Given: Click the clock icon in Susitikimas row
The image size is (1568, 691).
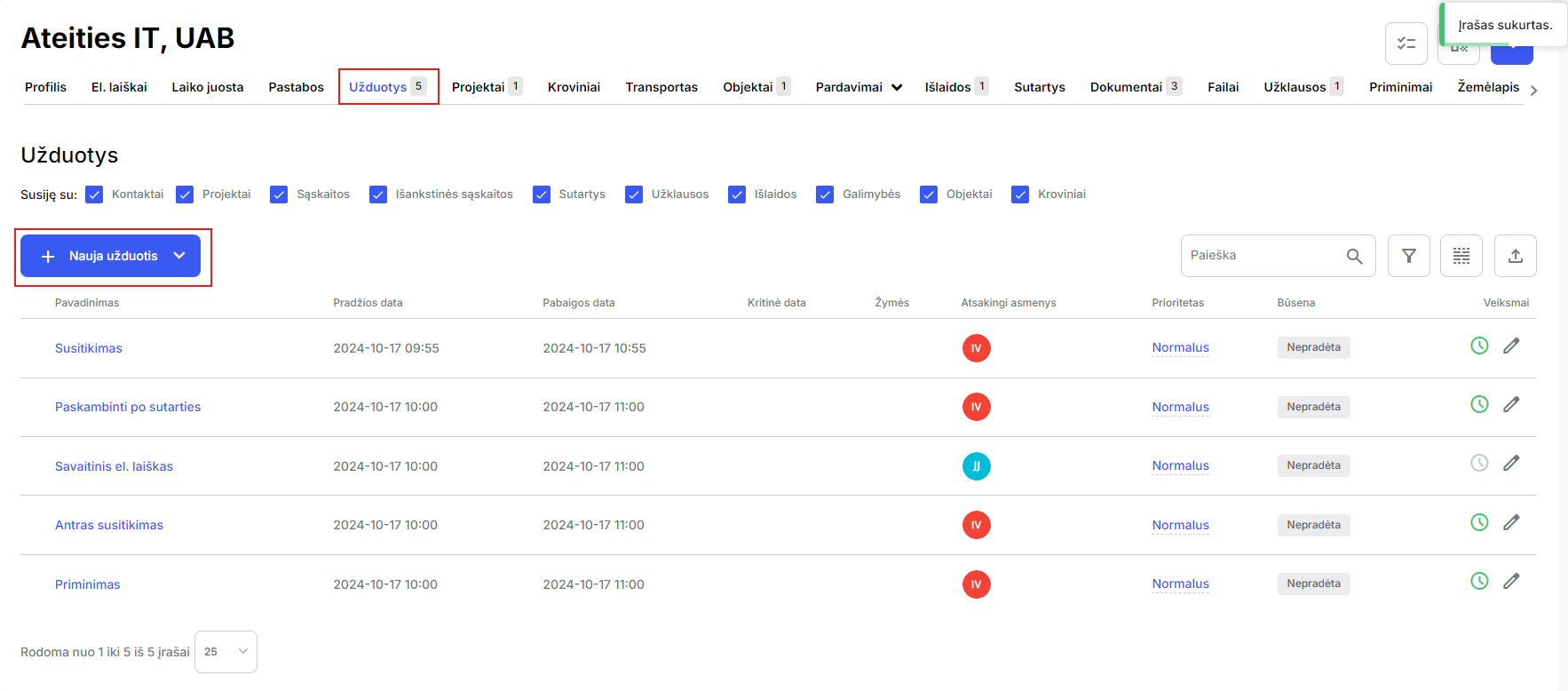Looking at the screenshot, I should tap(1479, 345).
